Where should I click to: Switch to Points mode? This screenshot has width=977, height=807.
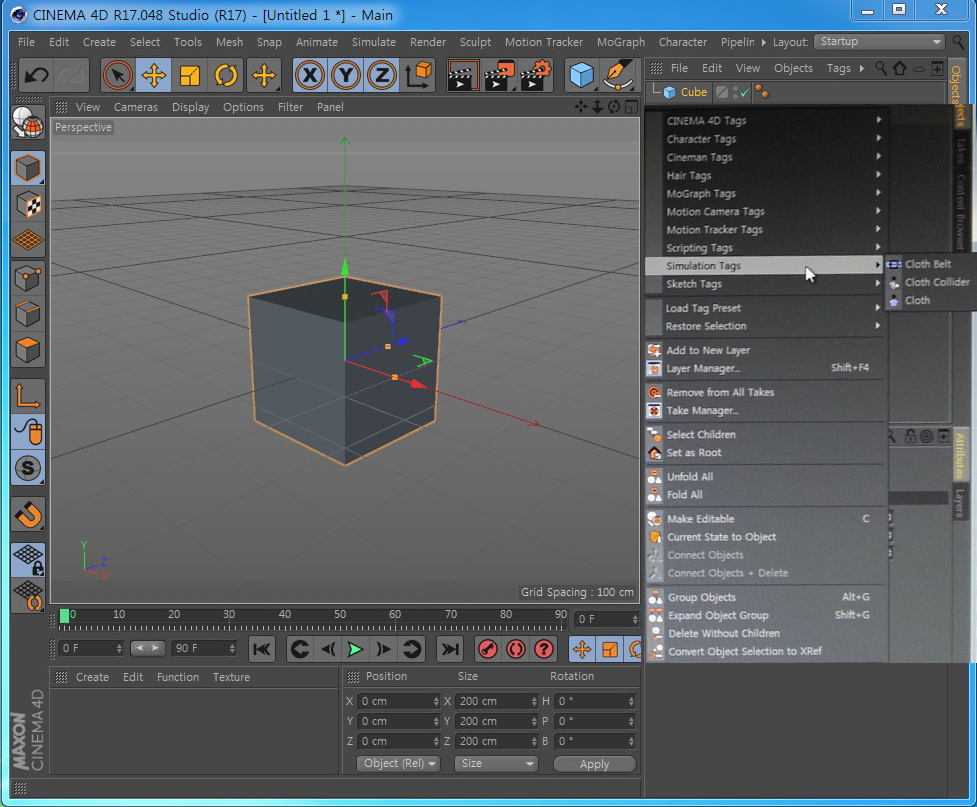pyautogui.click(x=27, y=278)
